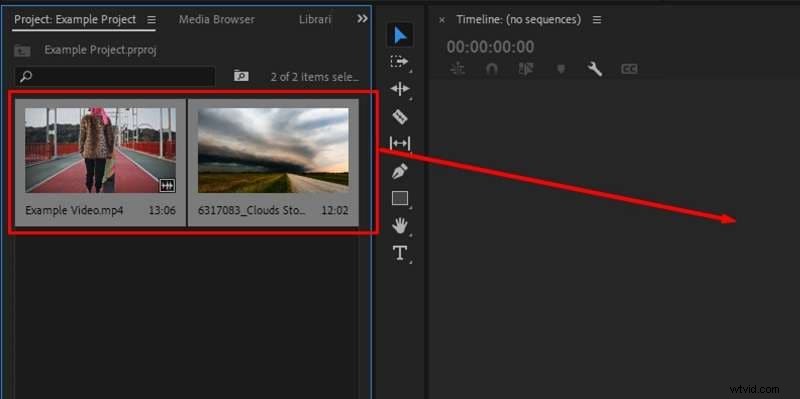The height and width of the screenshot is (399, 800).
Task: Select the Example Video.mp4 thumbnail
Action: click(x=101, y=150)
